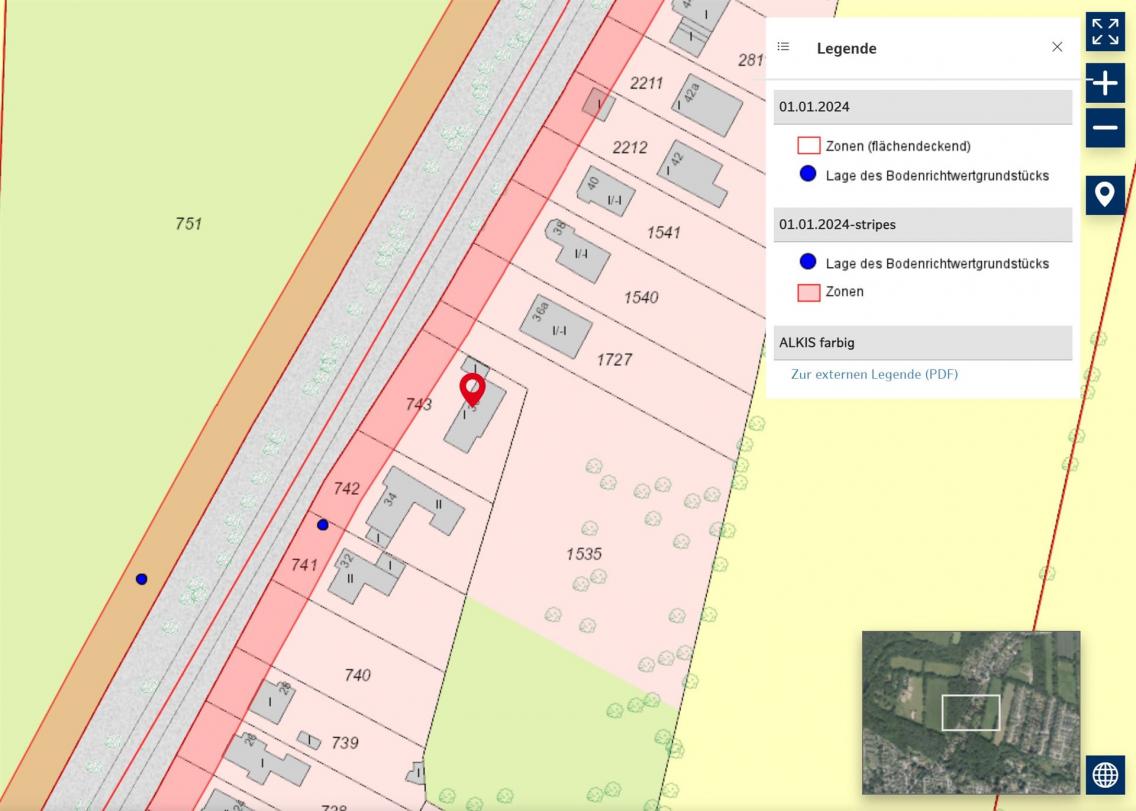The image size is (1136, 811).
Task: Select the 01.01.2024-stripes legend header
Action: [x=922, y=225]
